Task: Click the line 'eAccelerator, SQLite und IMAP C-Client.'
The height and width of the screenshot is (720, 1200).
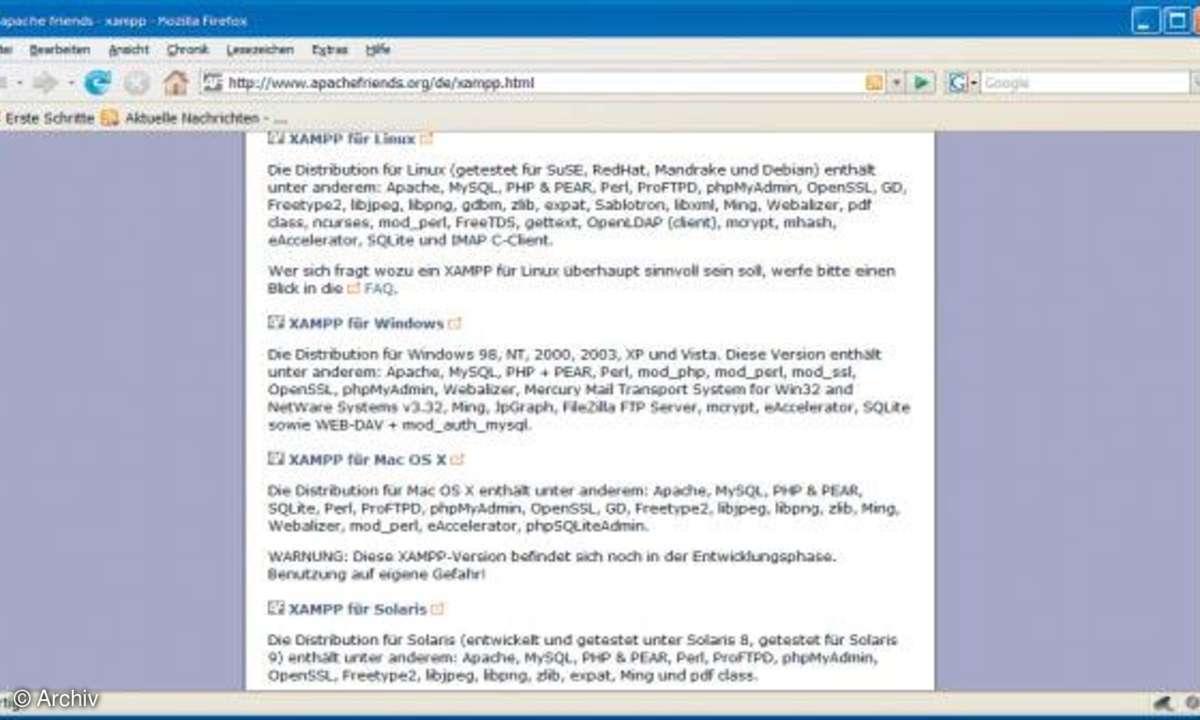Action: pos(410,241)
